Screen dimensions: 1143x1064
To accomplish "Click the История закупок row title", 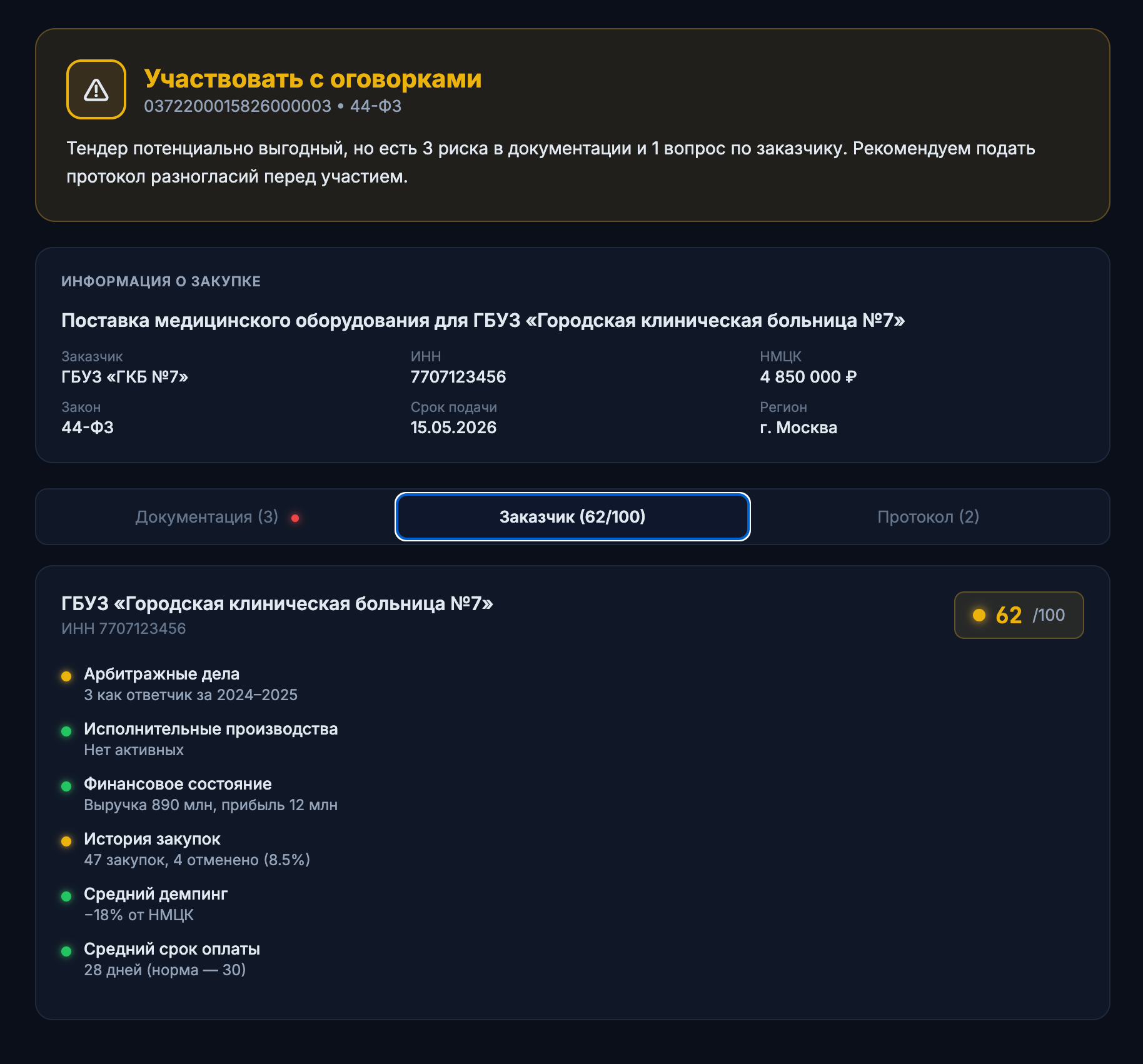I will click(152, 839).
